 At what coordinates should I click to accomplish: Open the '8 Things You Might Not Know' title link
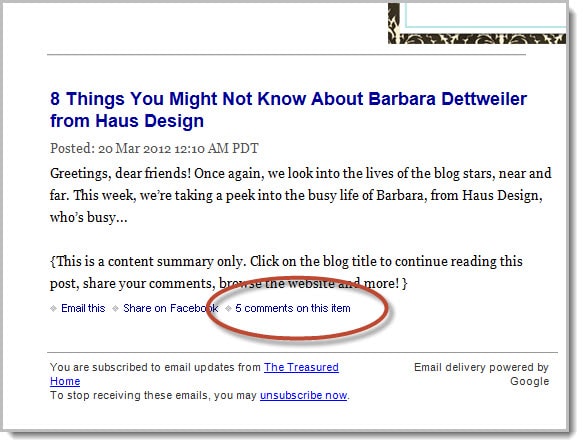pos(288,110)
